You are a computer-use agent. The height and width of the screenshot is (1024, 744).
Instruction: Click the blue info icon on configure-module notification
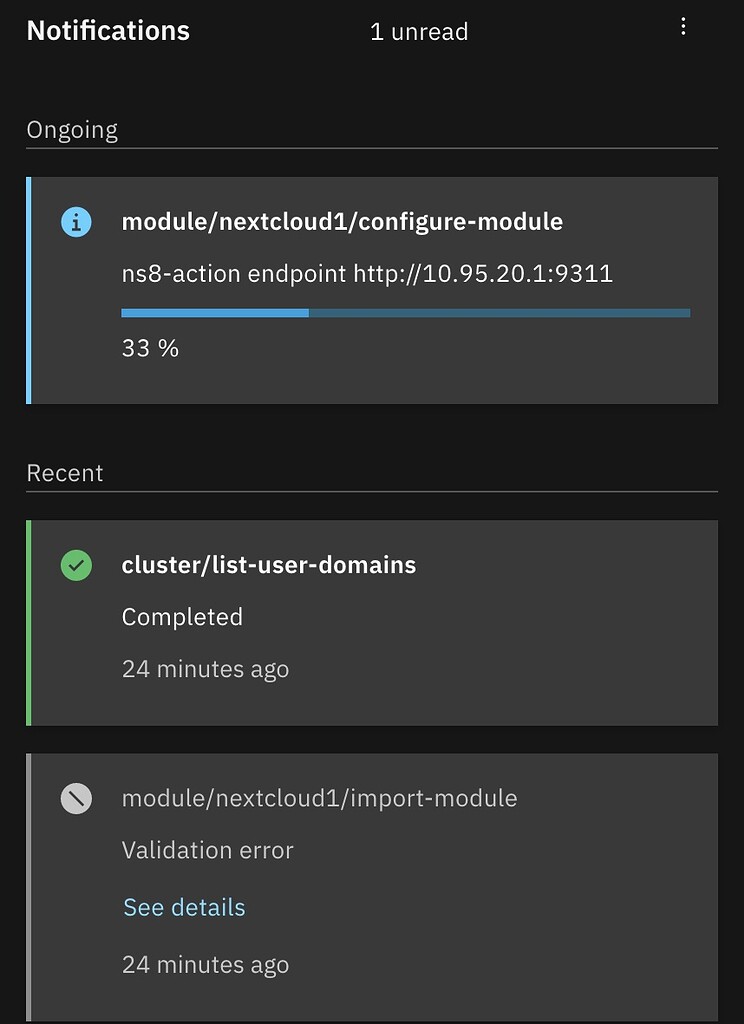[76, 222]
